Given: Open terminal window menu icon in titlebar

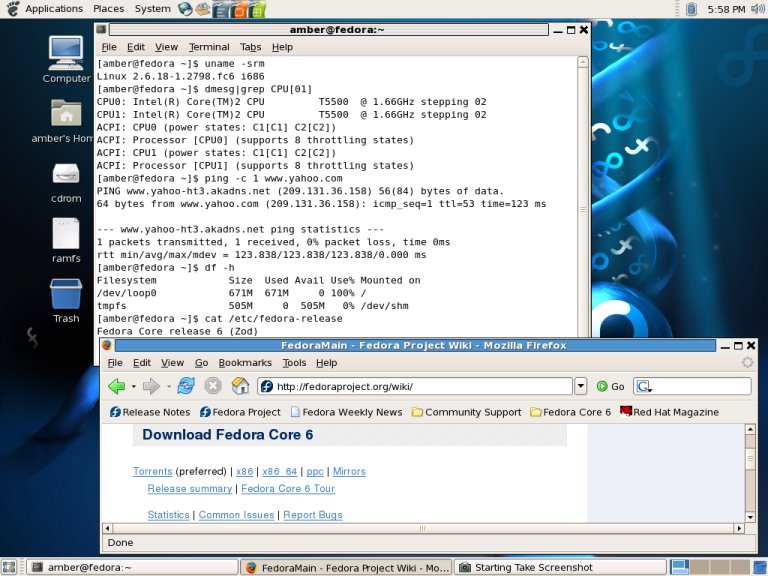Looking at the screenshot, I should coord(101,30).
